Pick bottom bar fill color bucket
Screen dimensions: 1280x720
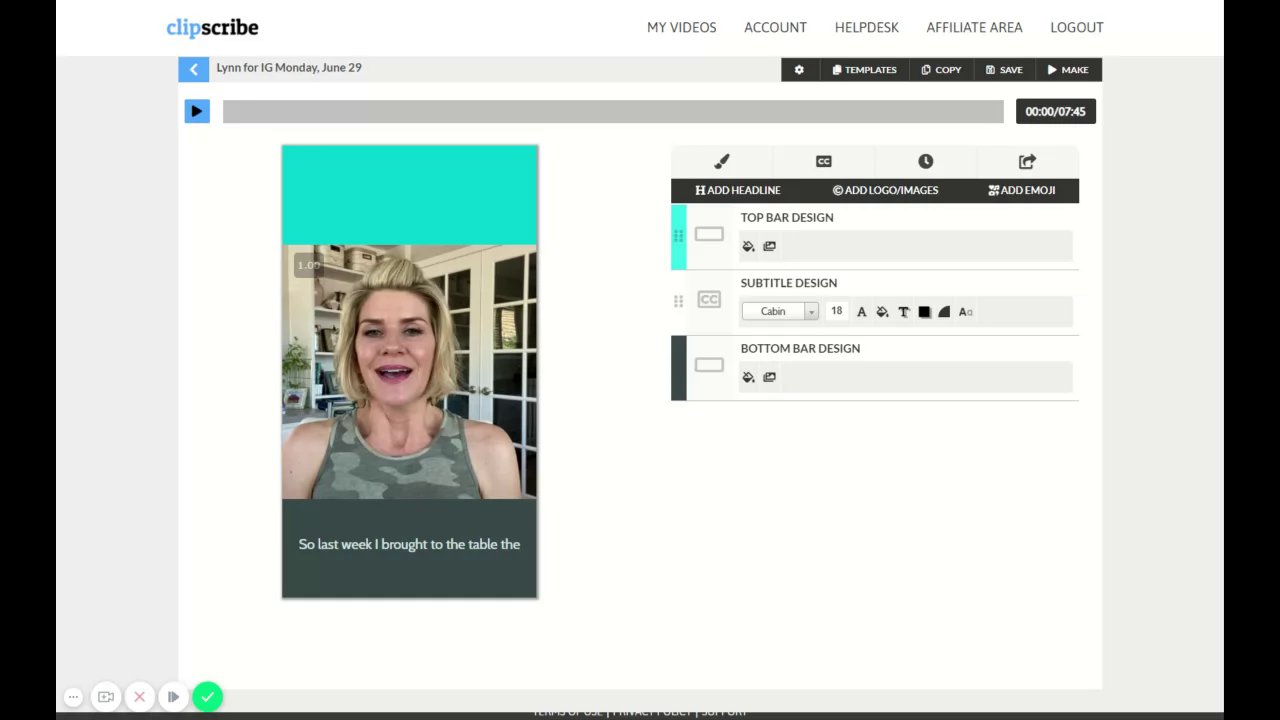coord(748,377)
